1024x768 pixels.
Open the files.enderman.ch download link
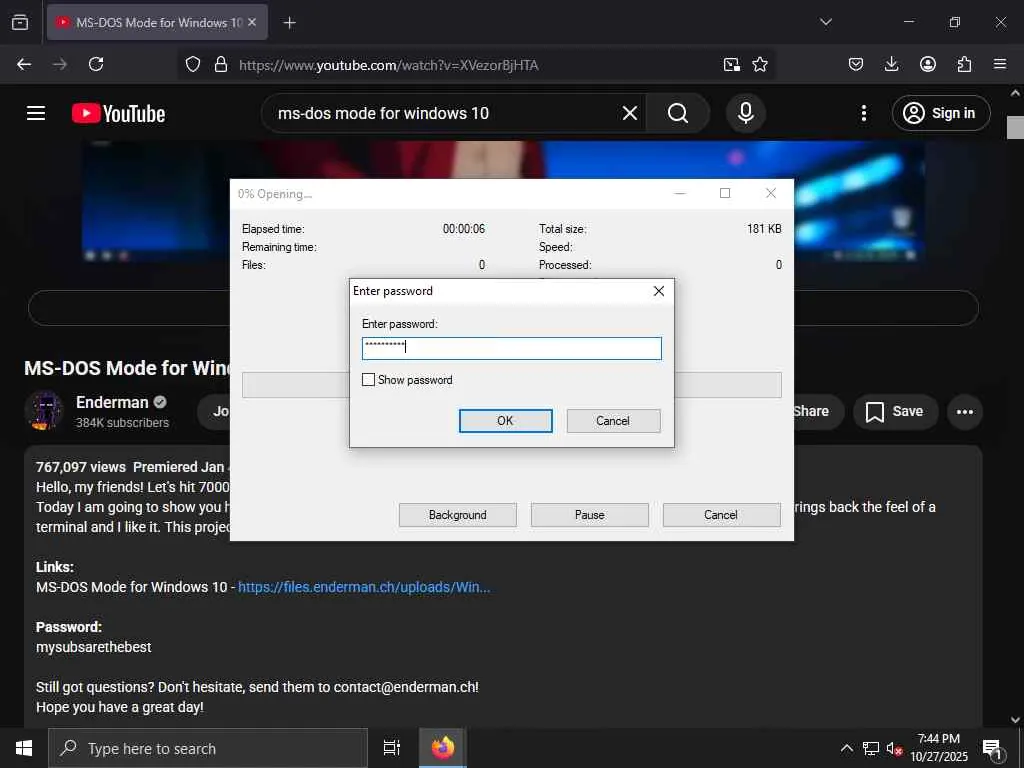click(364, 586)
